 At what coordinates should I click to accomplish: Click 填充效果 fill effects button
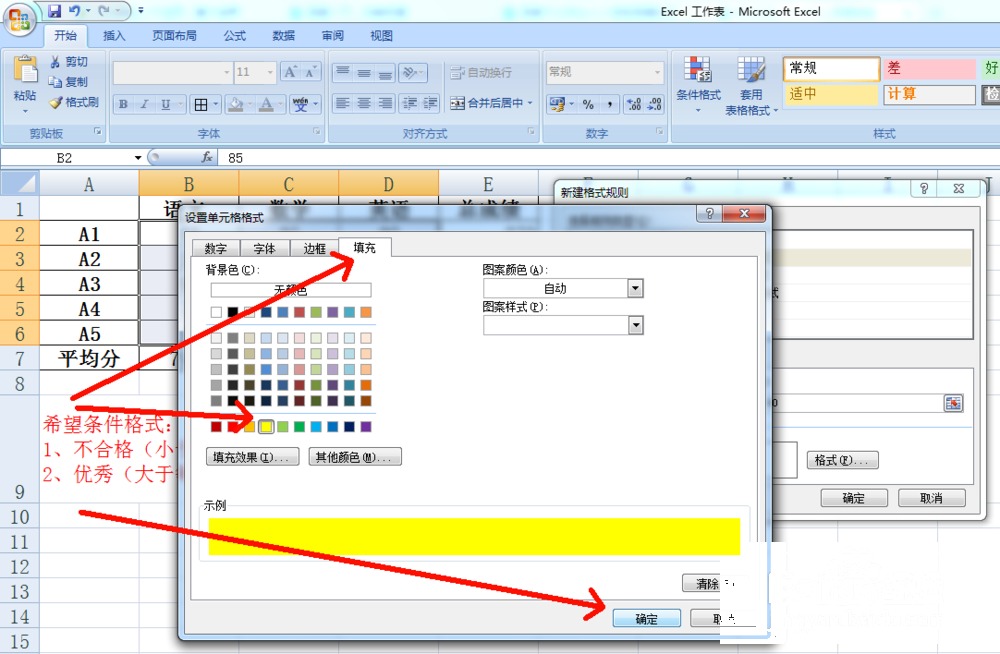253,457
